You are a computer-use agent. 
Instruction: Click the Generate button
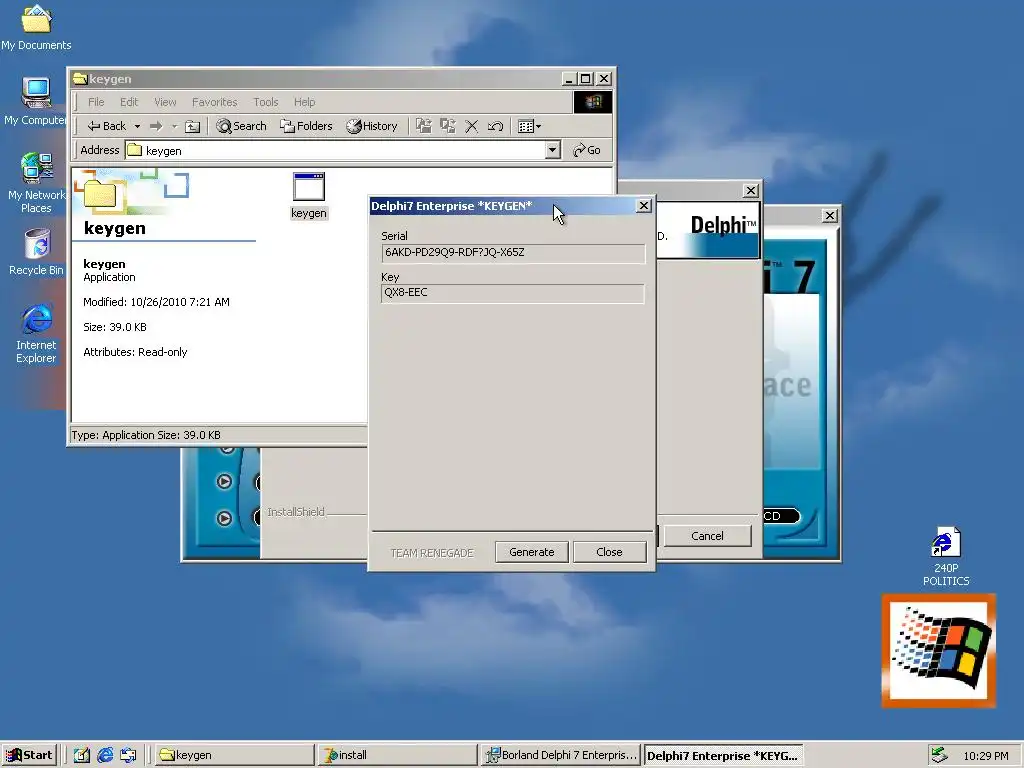532,552
